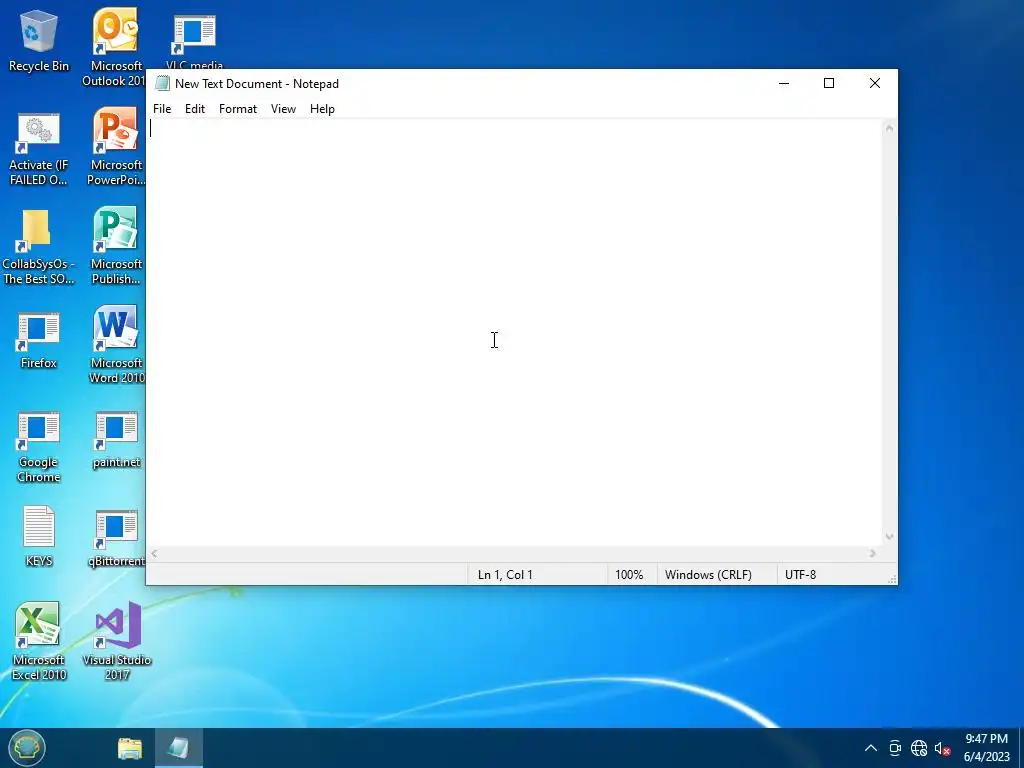This screenshot has height=768, width=1024.
Task: Open the Recycle Bin desktop icon
Action: coord(38,40)
